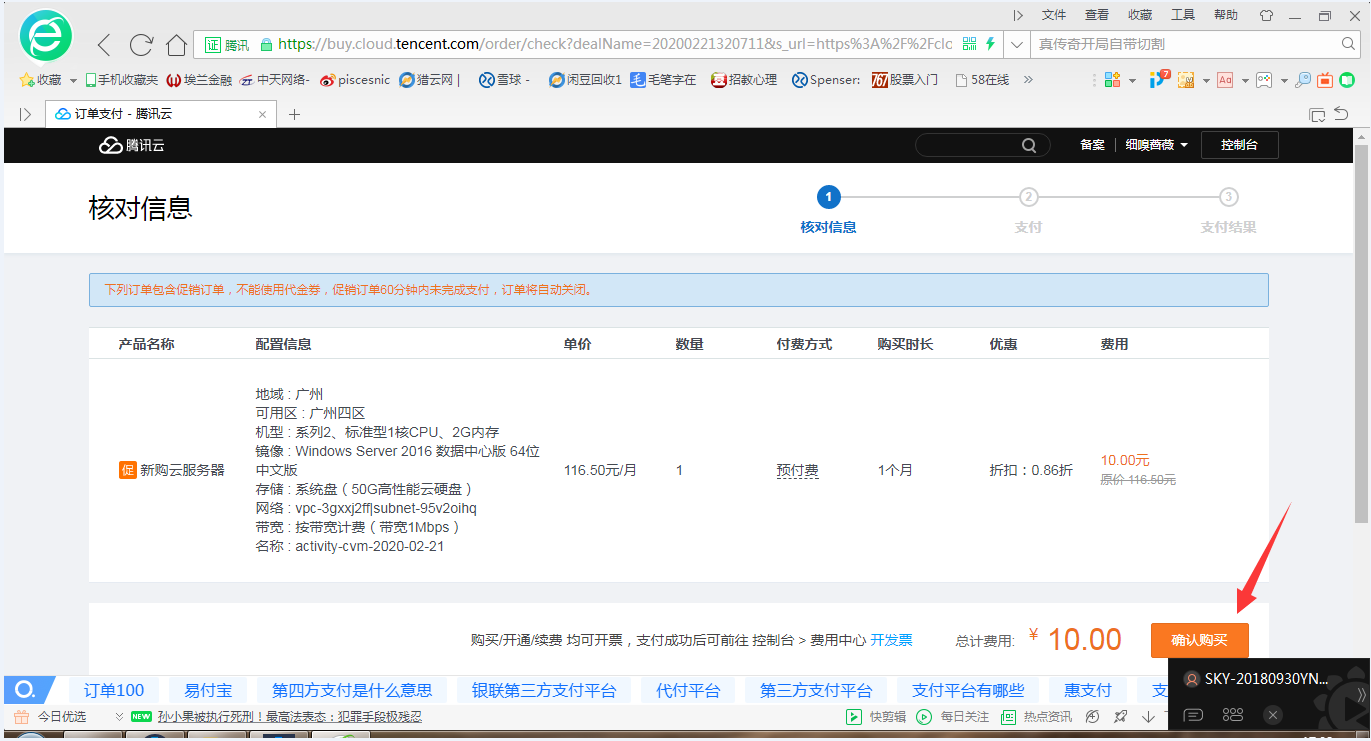The height and width of the screenshot is (741, 1371).
Task: Click the 订单100 suggestion
Action: tap(114, 690)
